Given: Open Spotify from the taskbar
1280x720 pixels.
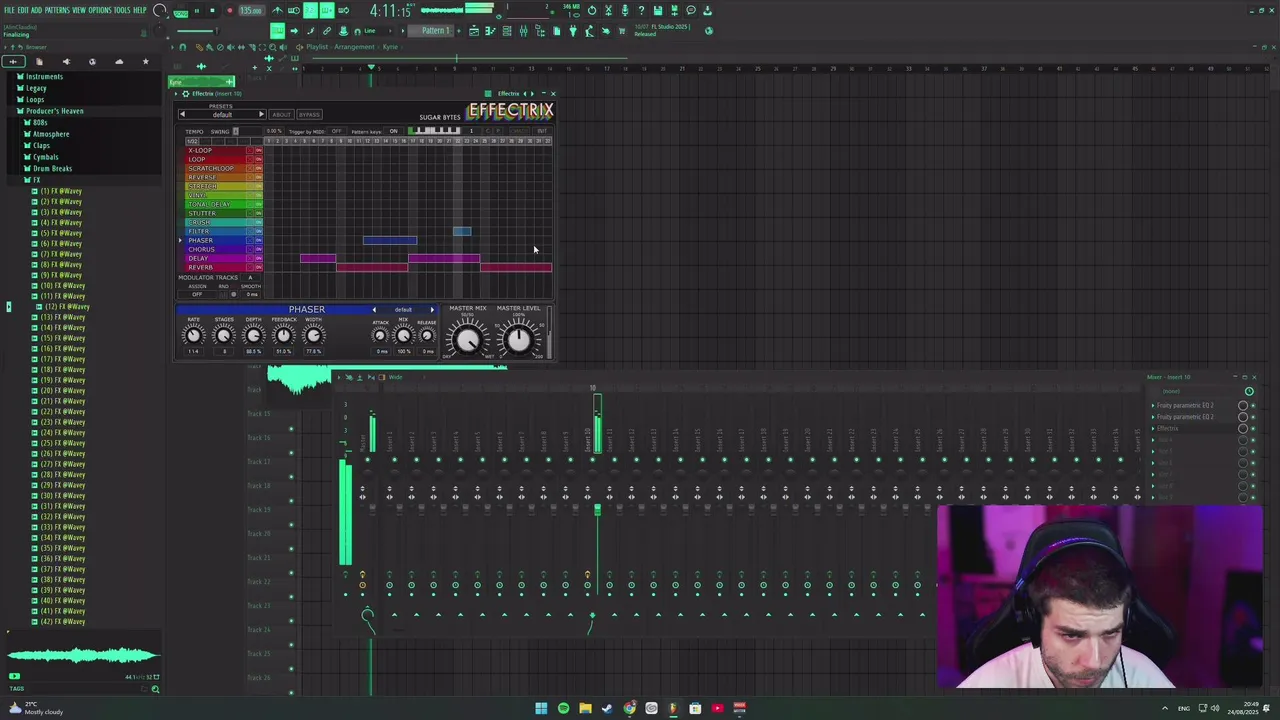Looking at the screenshot, I should pos(563,708).
